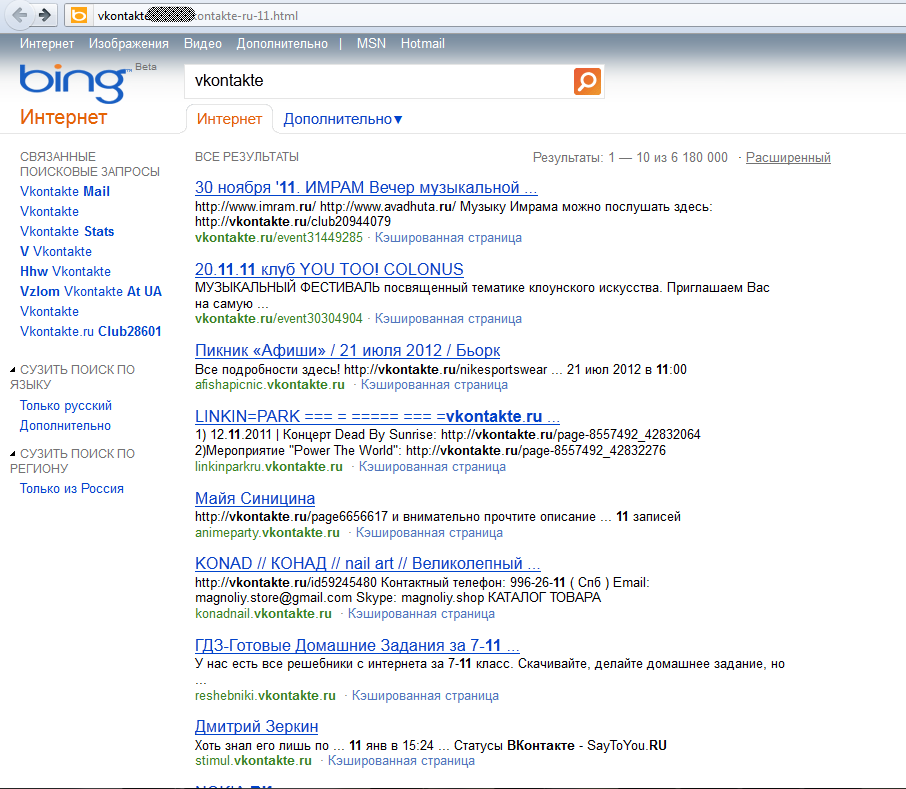Image resolution: width=906 pixels, height=789 pixels.
Task: Click the orange site icon in address bar
Action: [x=79, y=16]
